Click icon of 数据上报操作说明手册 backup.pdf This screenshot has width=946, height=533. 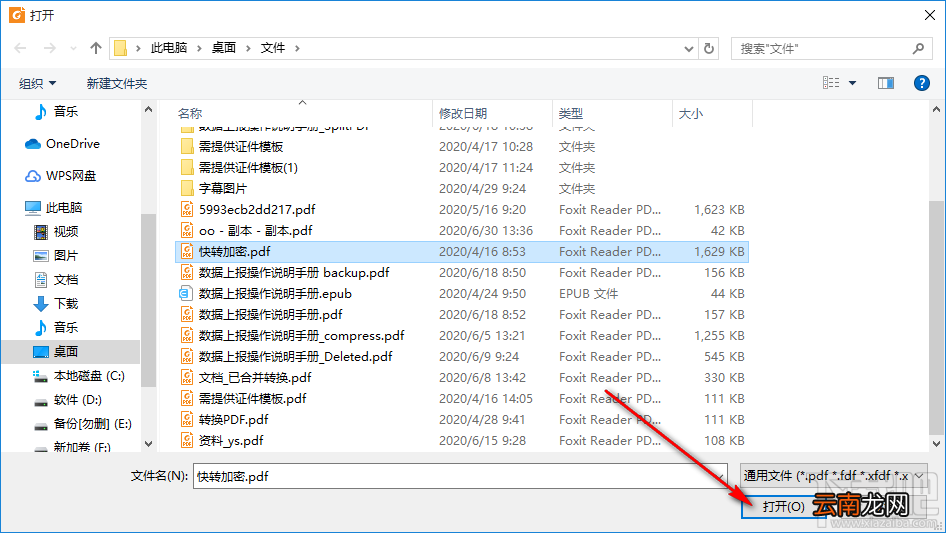(187, 273)
